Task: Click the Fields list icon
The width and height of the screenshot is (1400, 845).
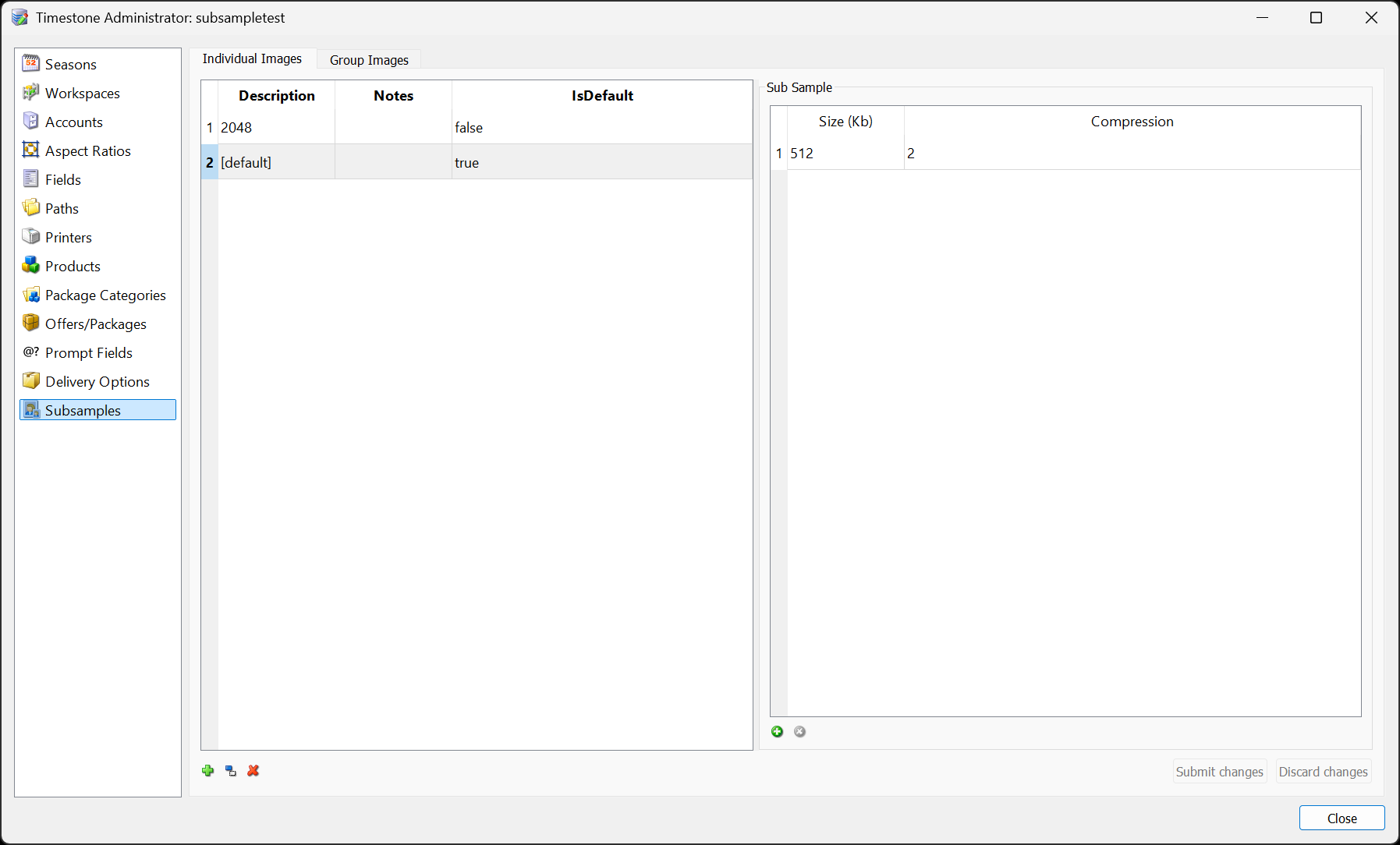Action: (x=30, y=179)
